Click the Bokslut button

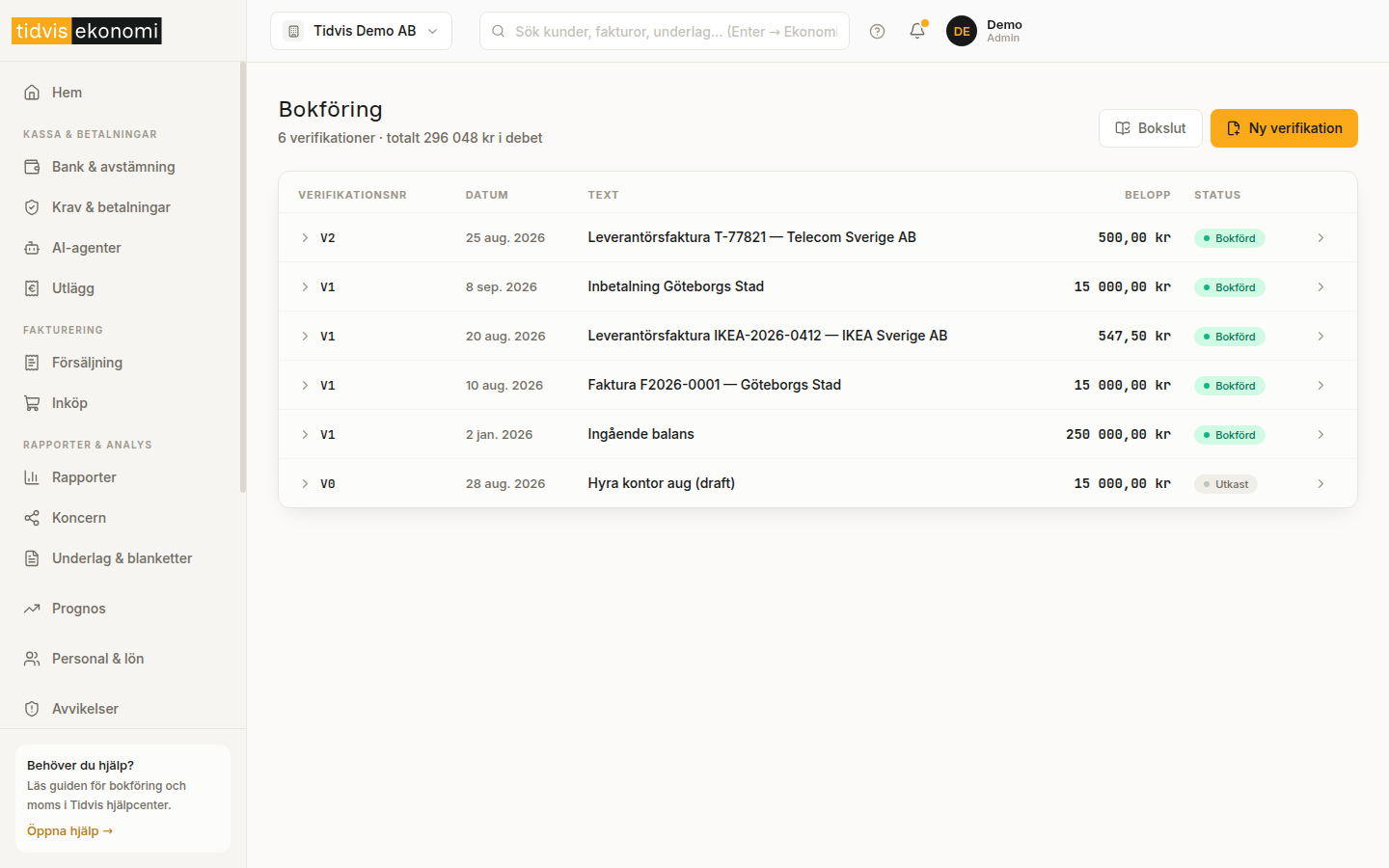click(x=1150, y=128)
